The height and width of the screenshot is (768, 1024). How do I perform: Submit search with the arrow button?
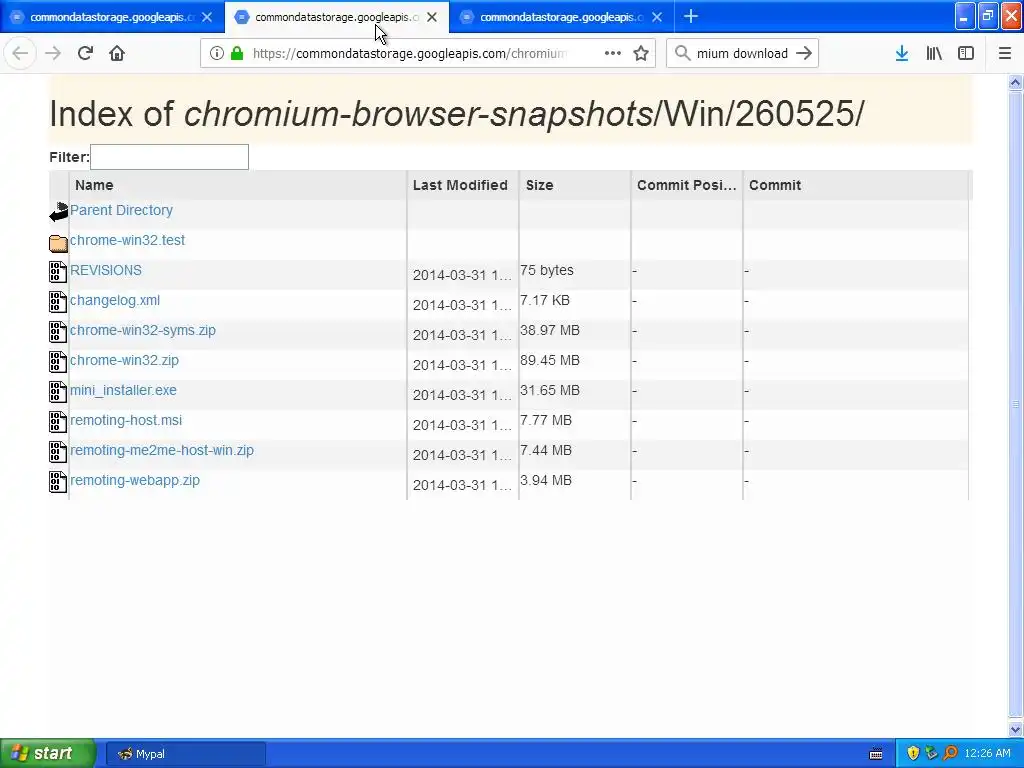(805, 54)
